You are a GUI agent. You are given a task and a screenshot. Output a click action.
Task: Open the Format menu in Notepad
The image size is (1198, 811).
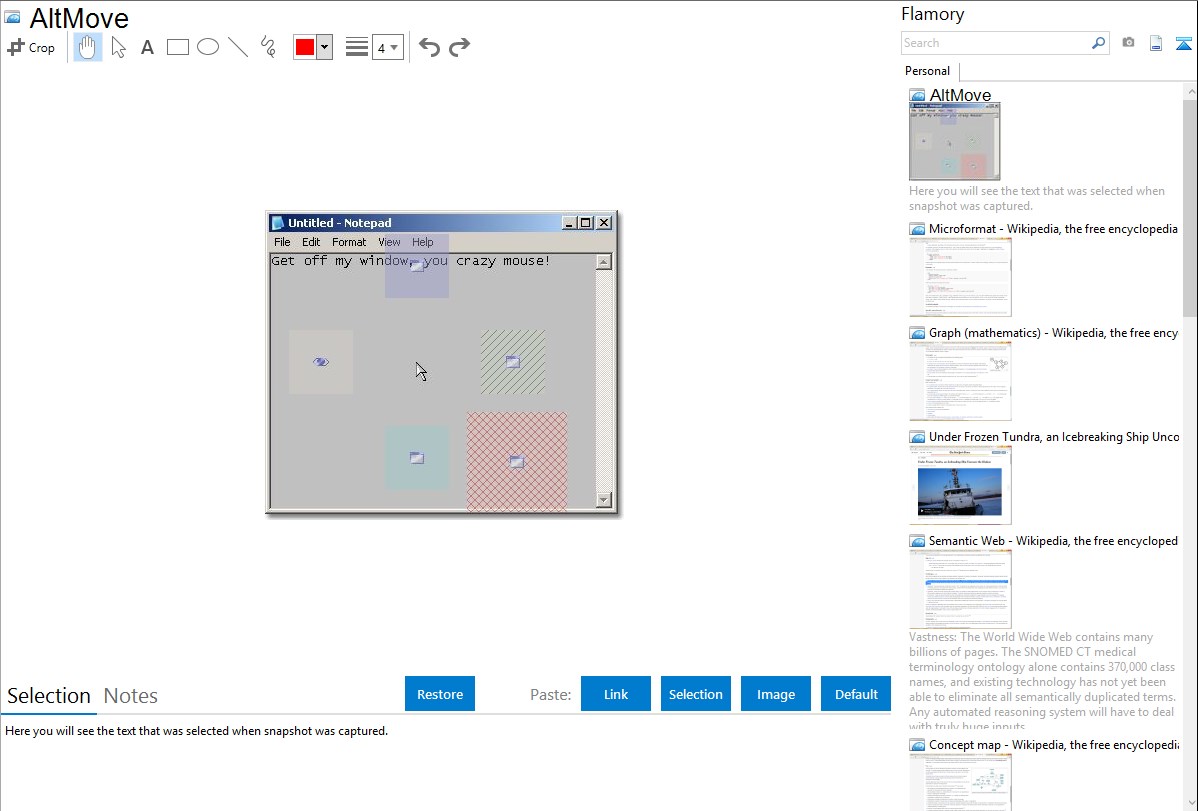(349, 242)
